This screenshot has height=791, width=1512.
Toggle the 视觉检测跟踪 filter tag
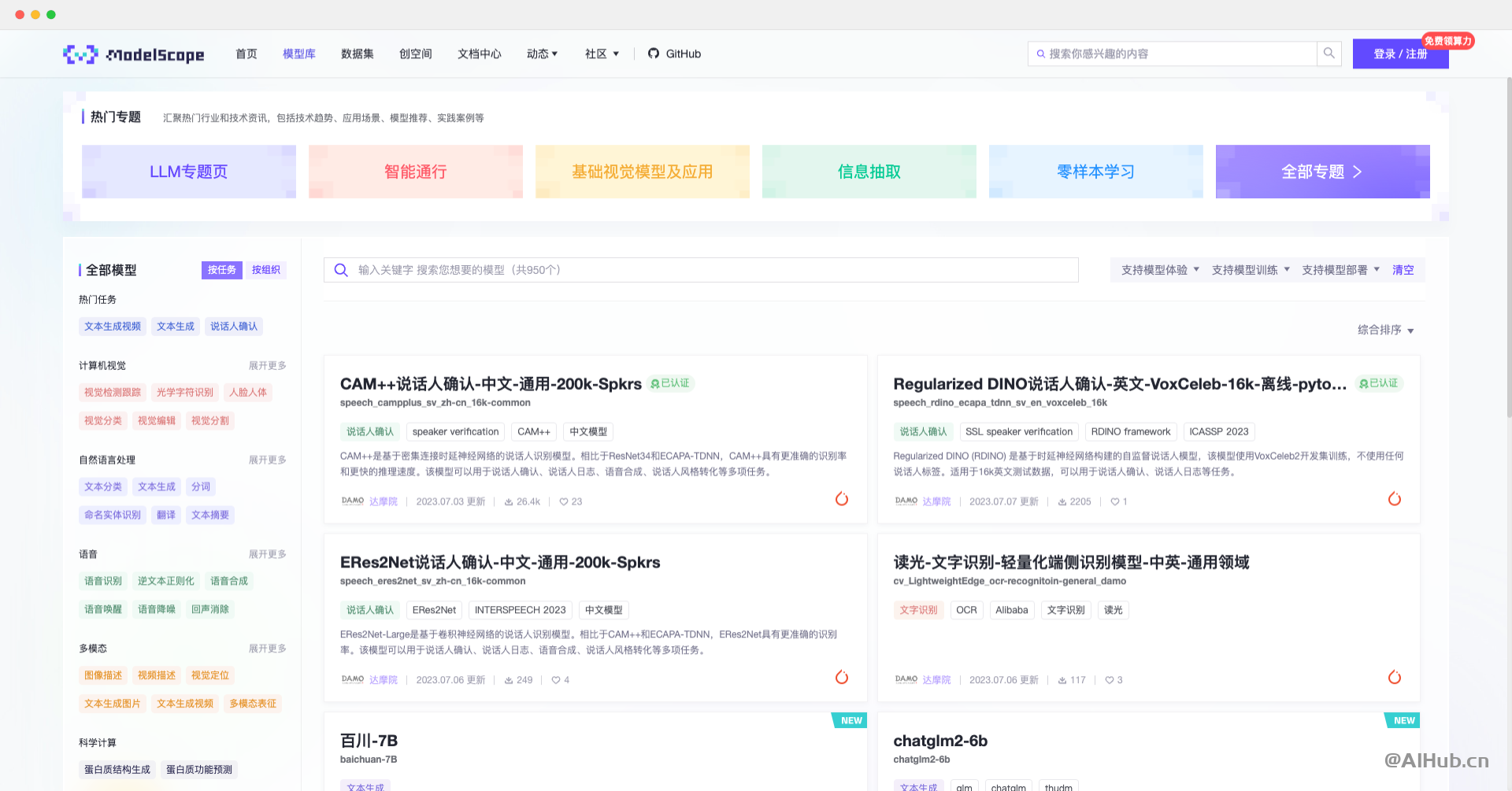coord(113,393)
